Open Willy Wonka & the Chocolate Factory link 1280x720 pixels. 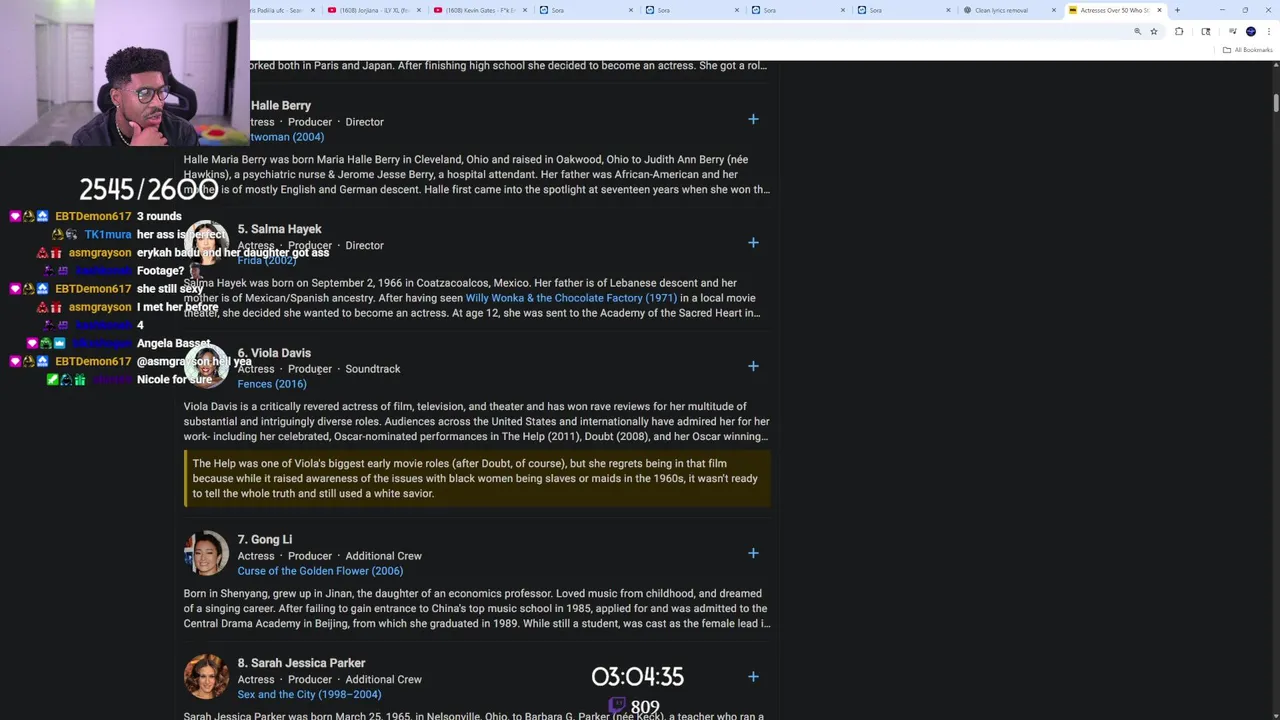click(571, 298)
